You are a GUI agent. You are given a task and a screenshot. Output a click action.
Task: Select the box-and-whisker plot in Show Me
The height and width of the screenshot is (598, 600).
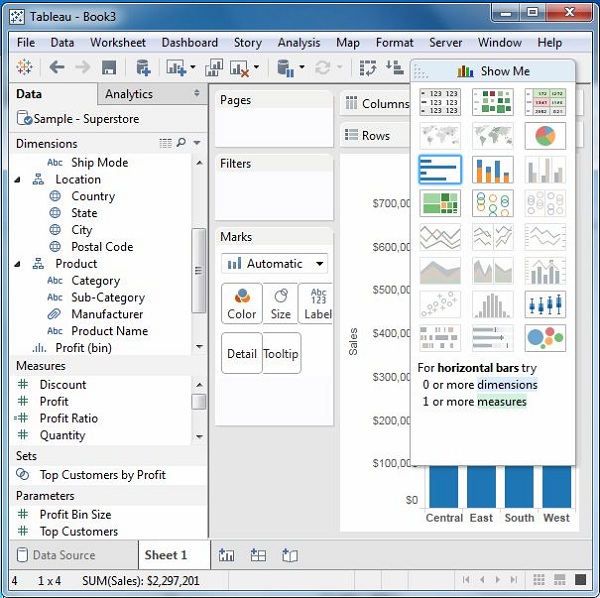[545, 305]
